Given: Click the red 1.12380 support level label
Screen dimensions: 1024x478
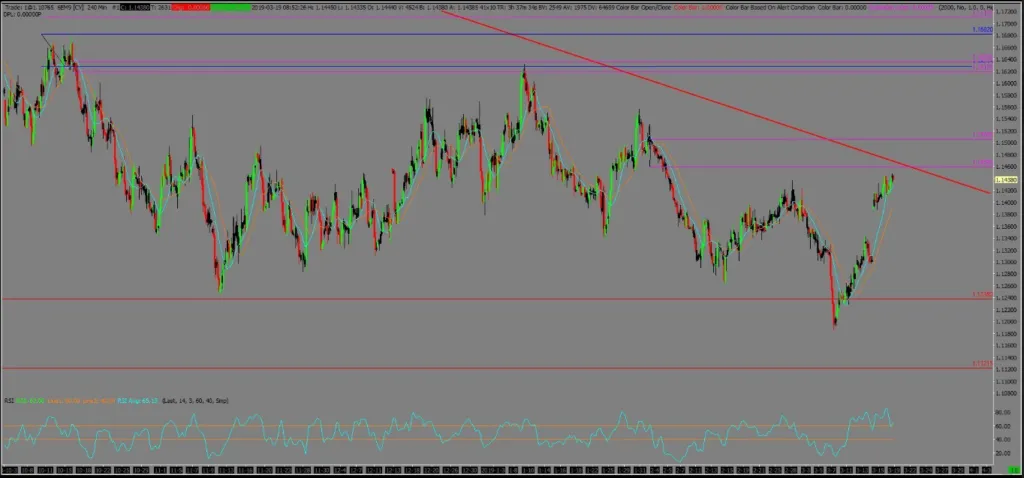Looking at the screenshot, I should [982, 295].
